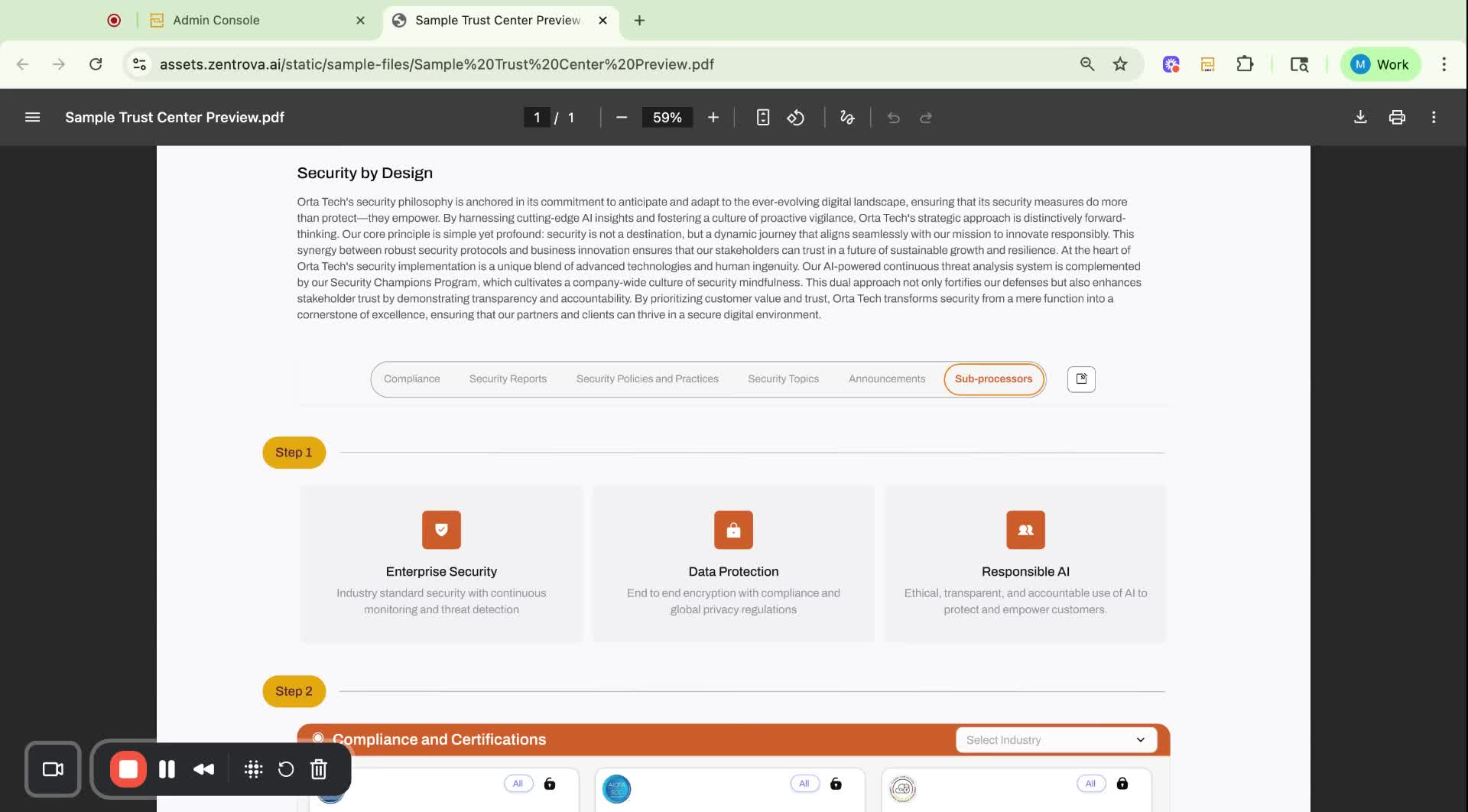
Task: Click the undo arrow in PDF toolbar
Action: click(893, 117)
